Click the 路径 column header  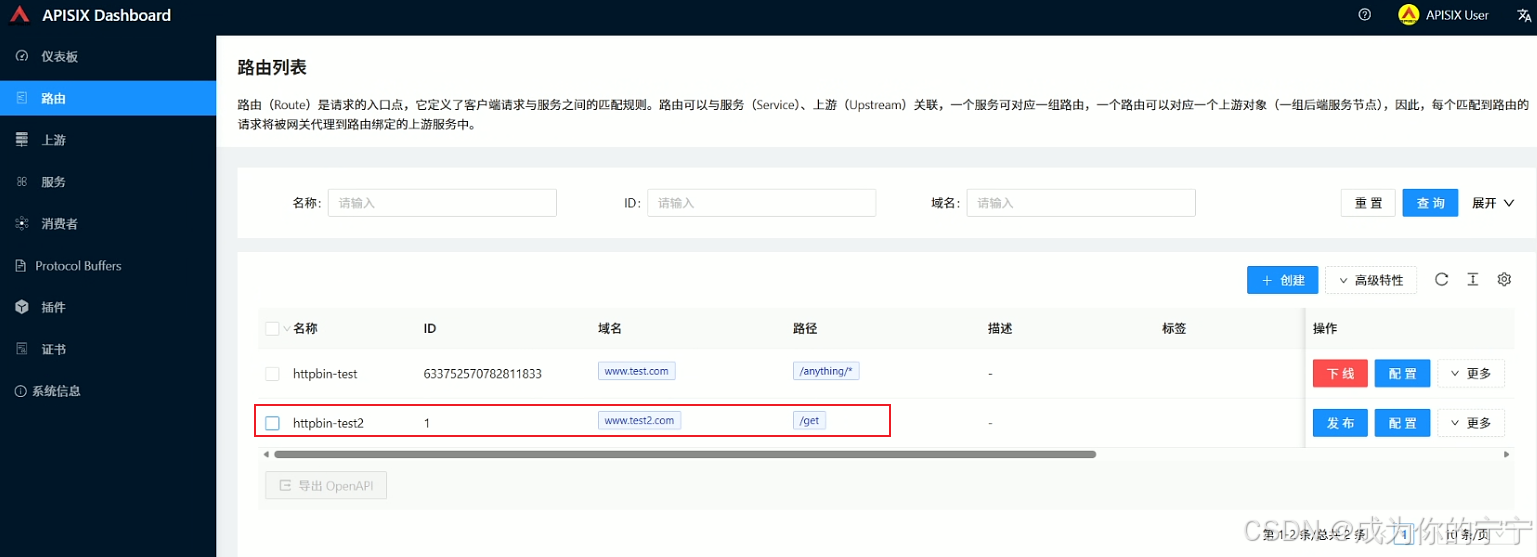[x=806, y=328]
